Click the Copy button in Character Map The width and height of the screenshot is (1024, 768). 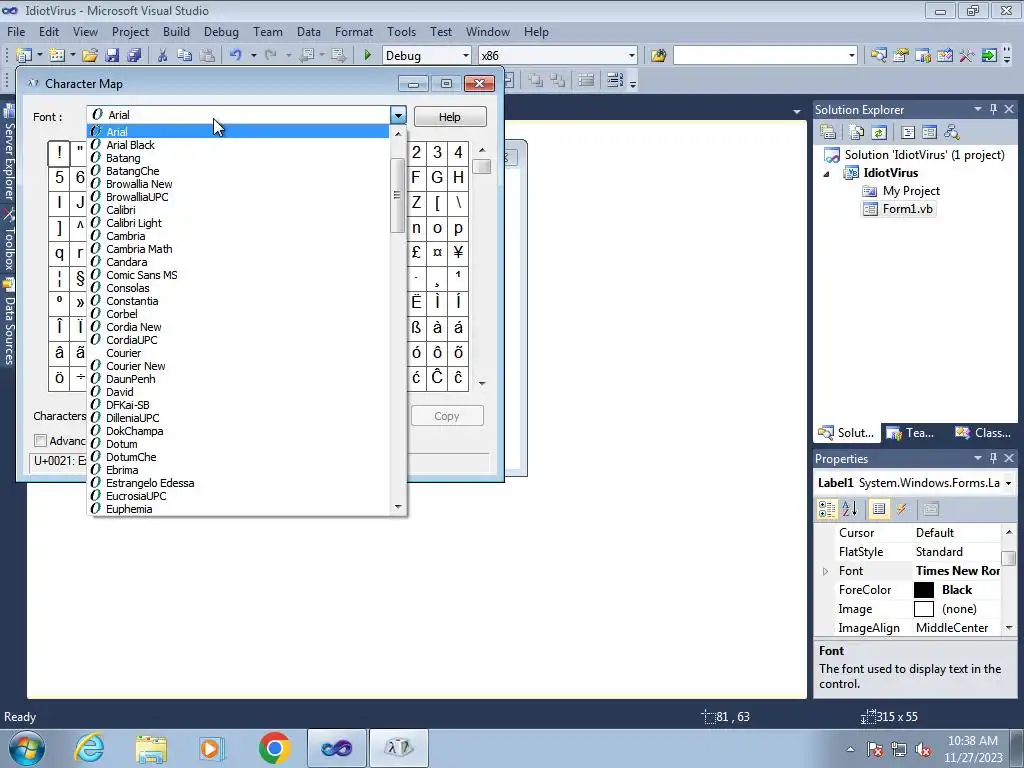tap(447, 416)
